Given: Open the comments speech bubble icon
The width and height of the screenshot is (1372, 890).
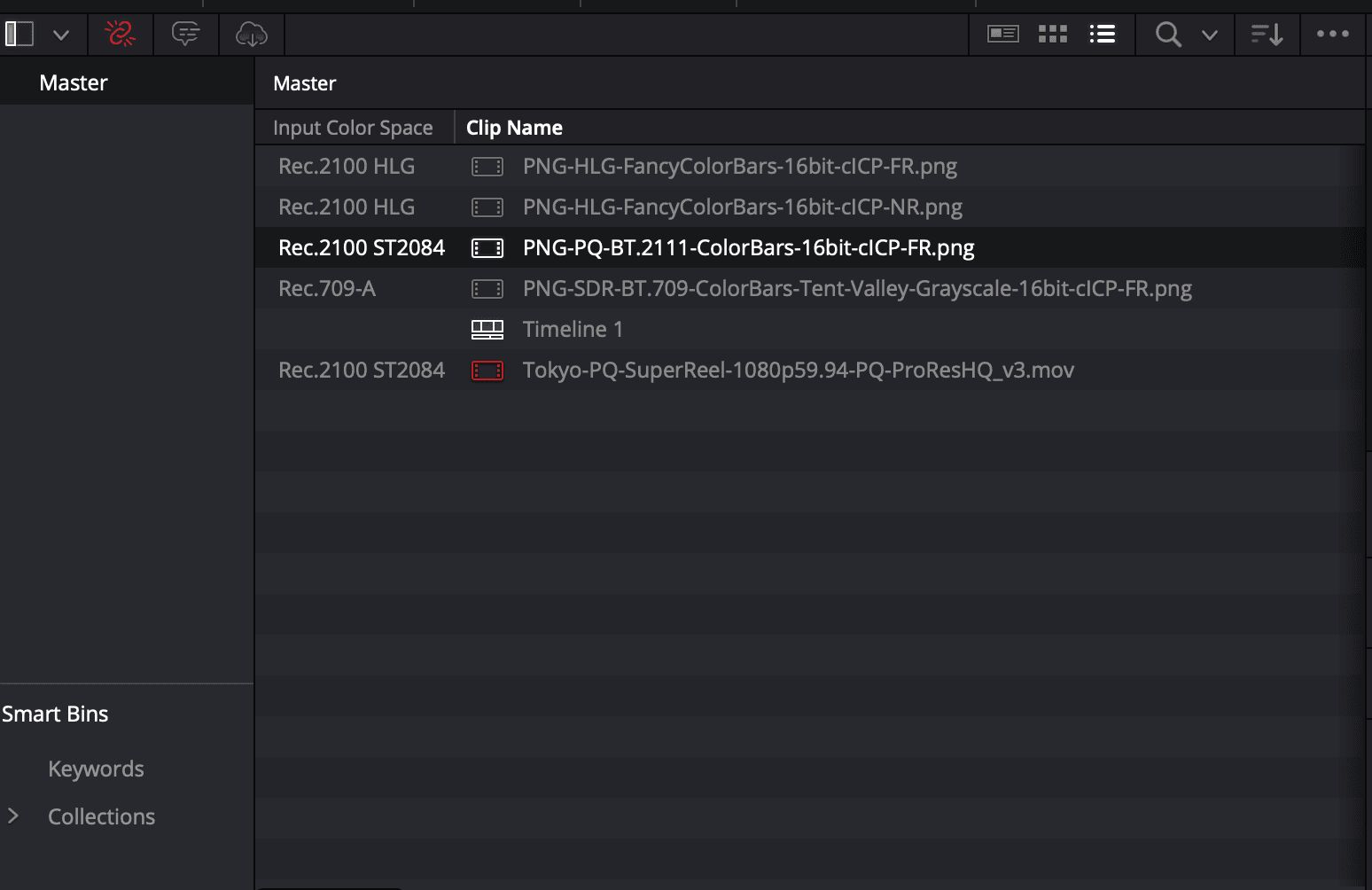Looking at the screenshot, I should click(x=186, y=35).
